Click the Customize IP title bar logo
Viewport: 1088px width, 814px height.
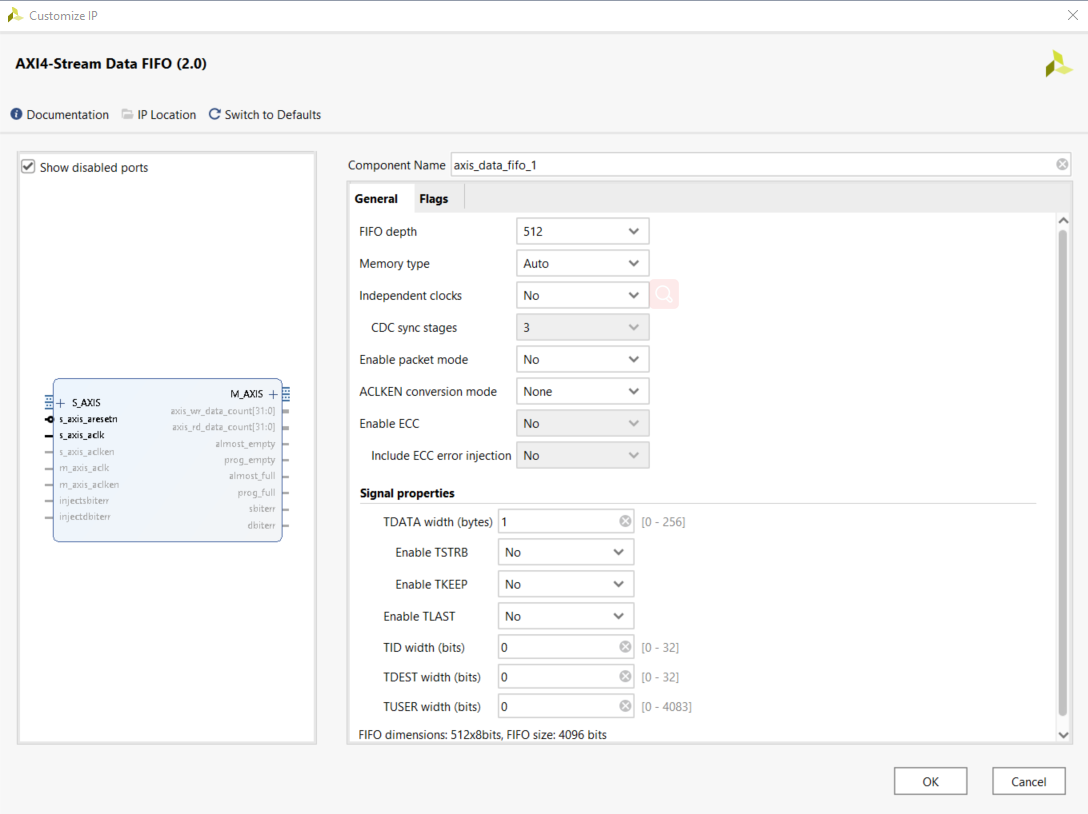13,15
